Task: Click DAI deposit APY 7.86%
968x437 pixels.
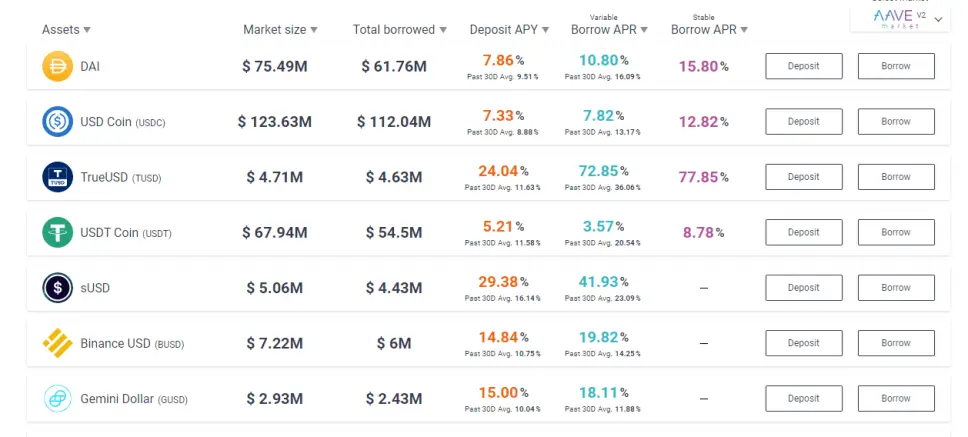Action: point(503,60)
